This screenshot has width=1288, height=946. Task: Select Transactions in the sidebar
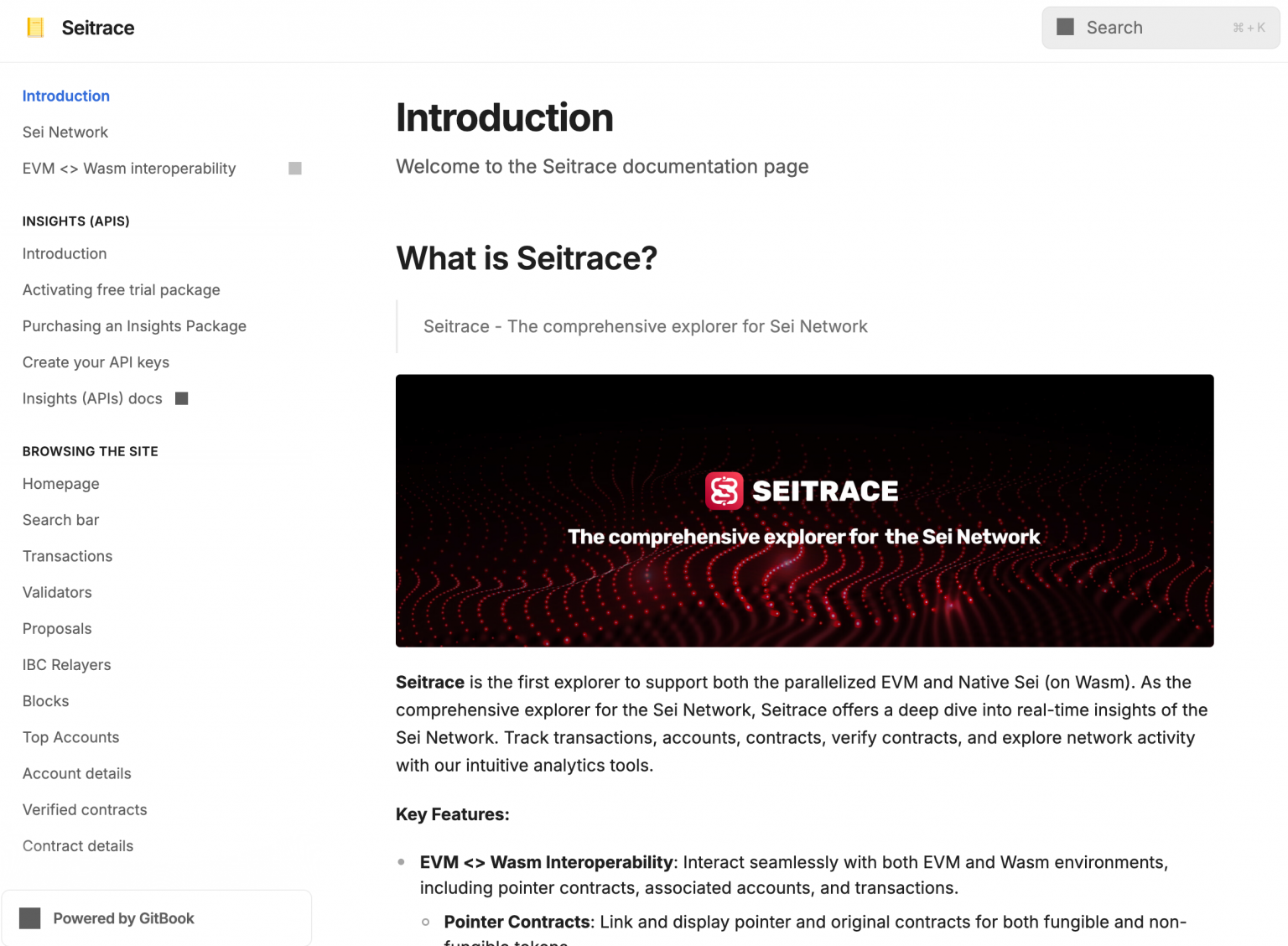pos(68,556)
